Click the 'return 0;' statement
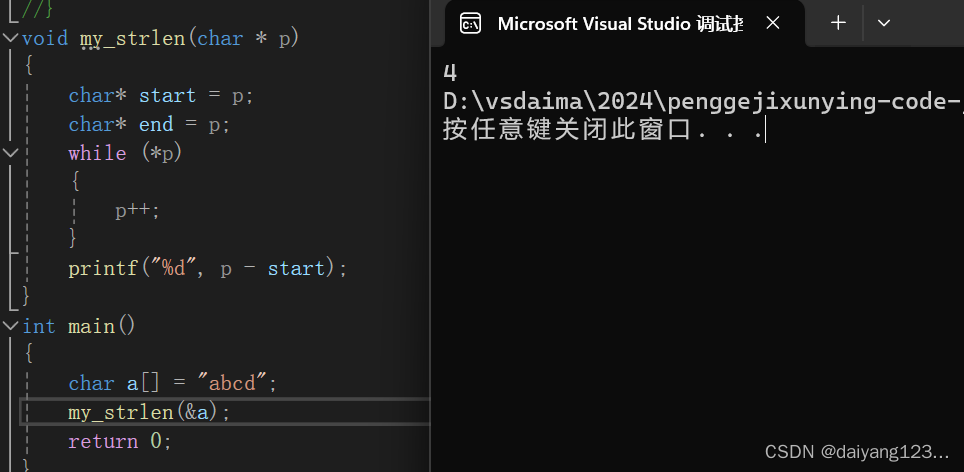This screenshot has height=472, width=964. pos(120,442)
